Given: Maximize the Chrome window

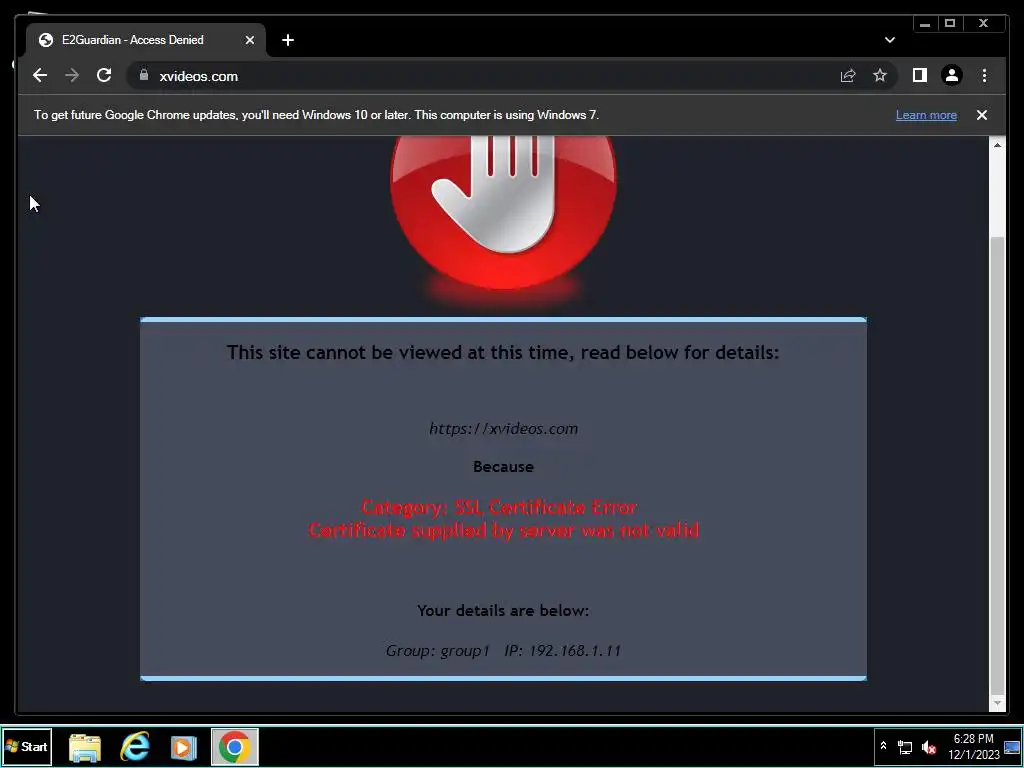Looking at the screenshot, I should coord(950,24).
